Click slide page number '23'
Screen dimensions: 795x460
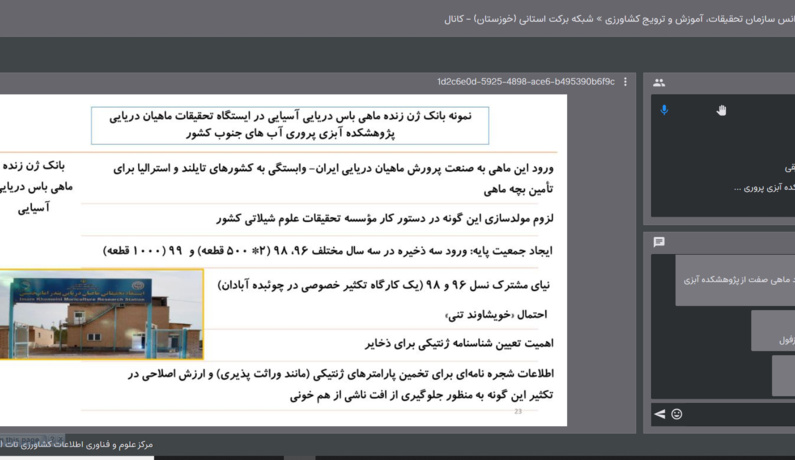[518, 411]
